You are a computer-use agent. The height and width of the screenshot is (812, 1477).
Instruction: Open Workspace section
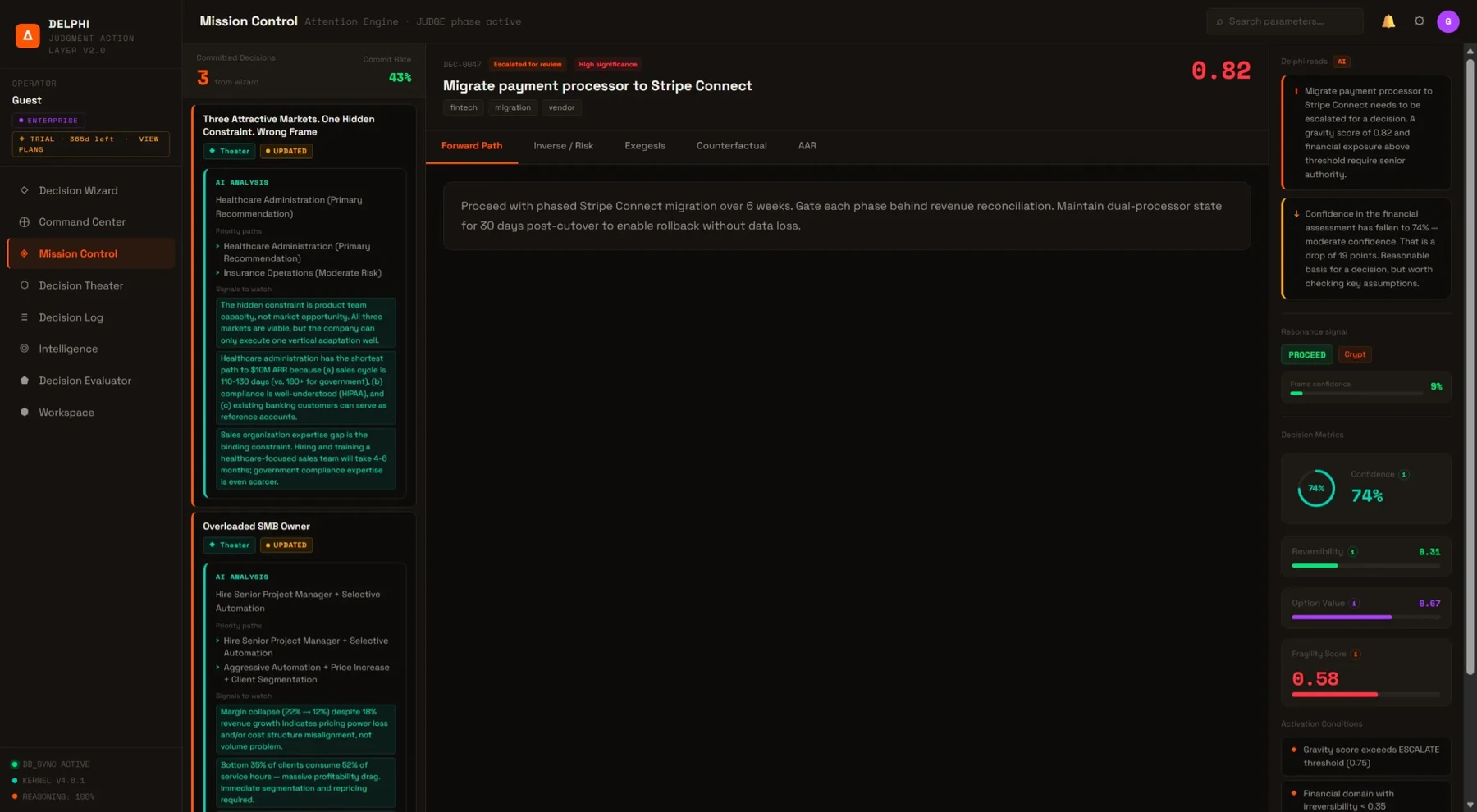coord(90,413)
